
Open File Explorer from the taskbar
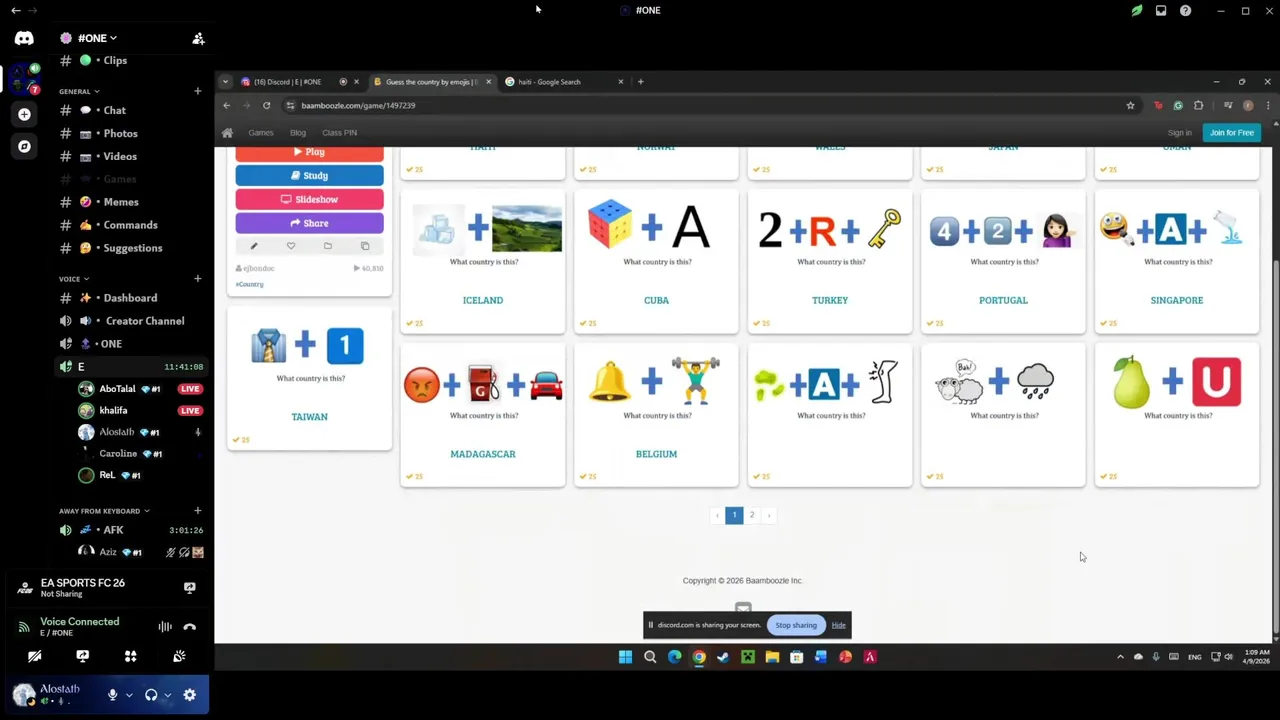coord(772,657)
